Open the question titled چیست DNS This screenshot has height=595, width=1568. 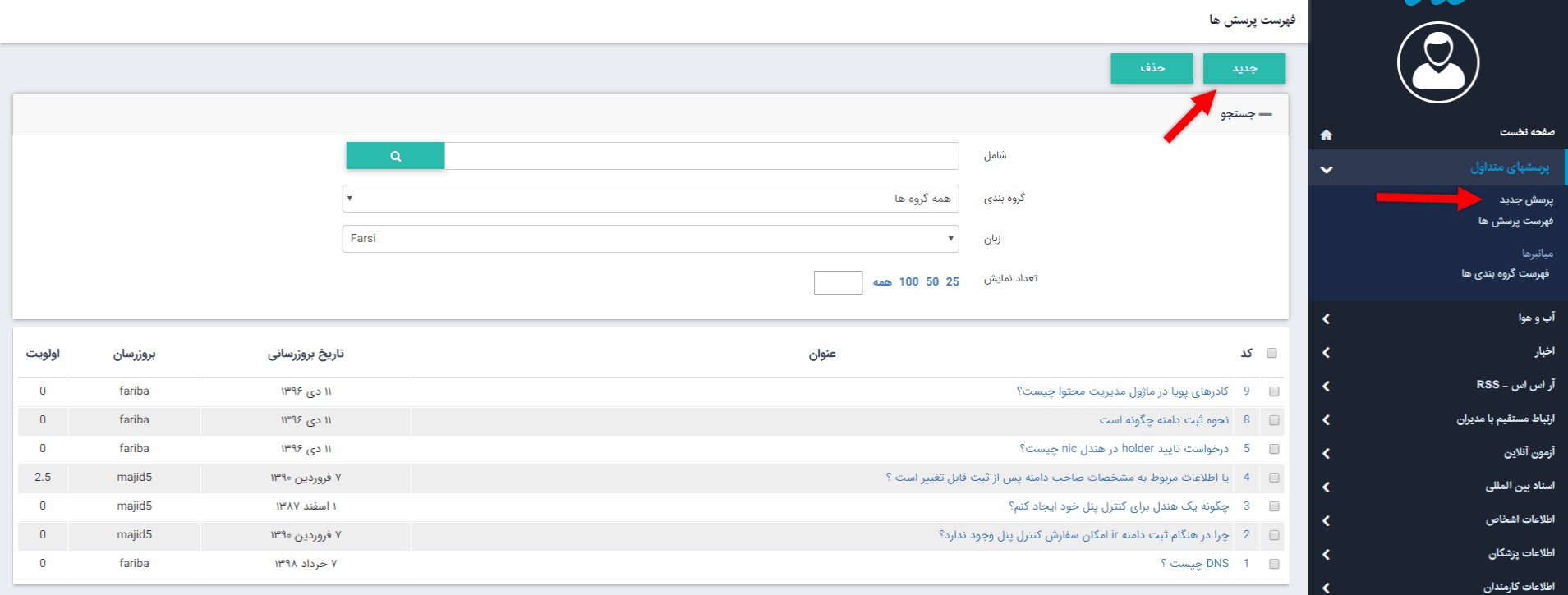click(1198, 564)
